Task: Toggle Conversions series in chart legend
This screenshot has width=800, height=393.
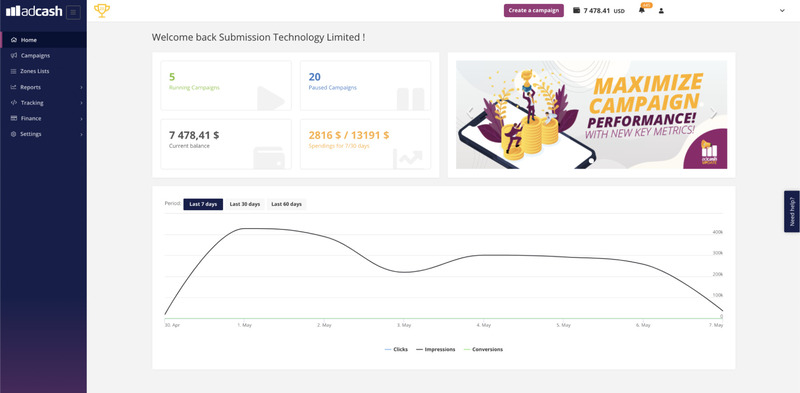Action: [483, 350]
